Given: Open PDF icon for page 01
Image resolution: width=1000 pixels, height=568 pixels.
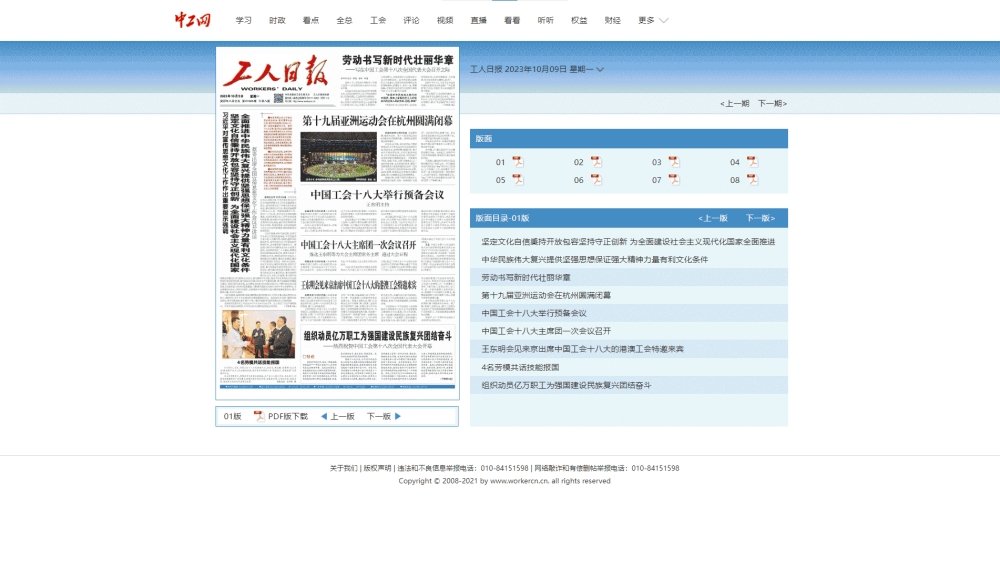Looking at the screenshot, I should pos(517,162).
